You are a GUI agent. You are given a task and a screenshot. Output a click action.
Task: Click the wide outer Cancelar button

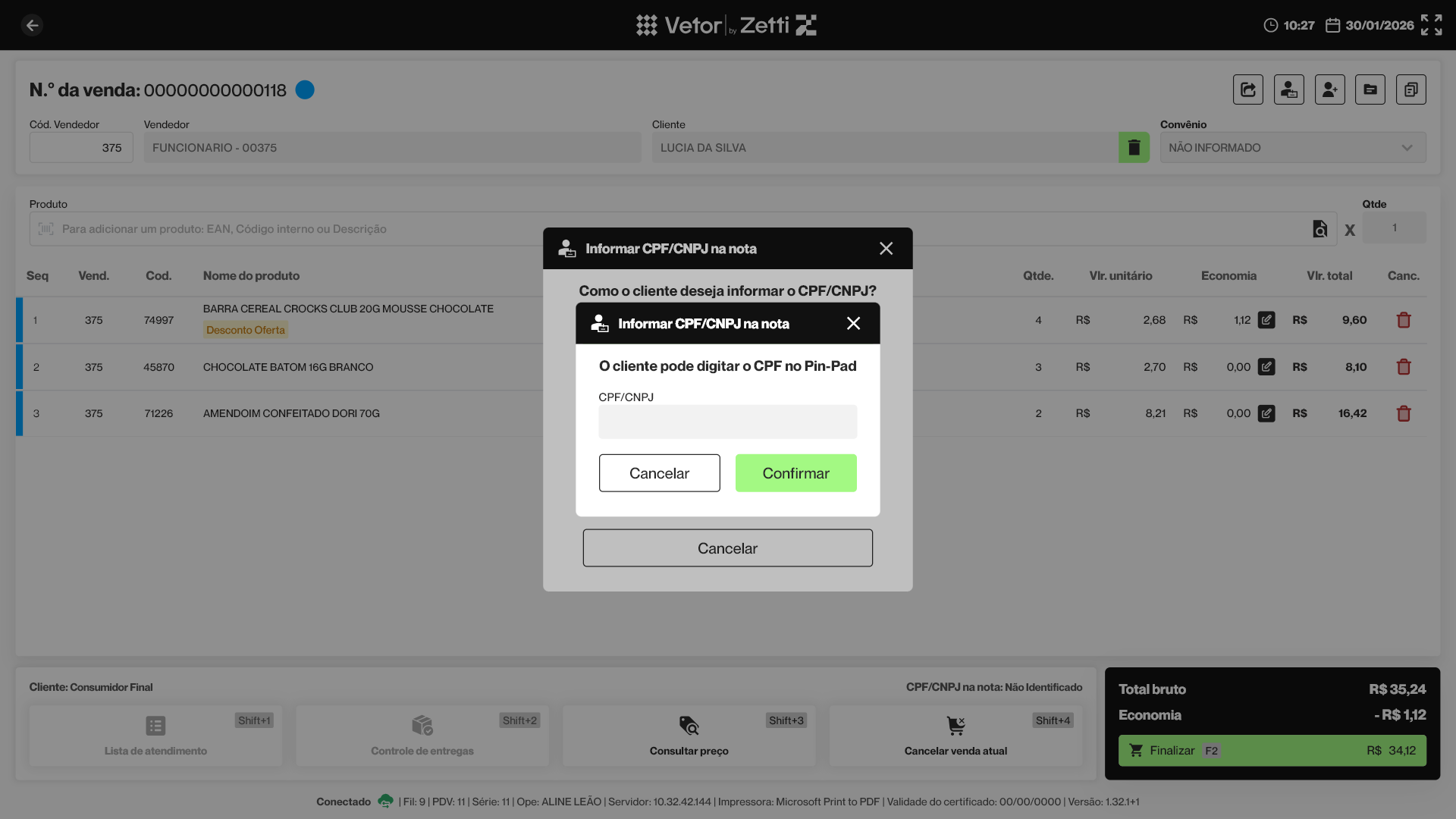727,548
